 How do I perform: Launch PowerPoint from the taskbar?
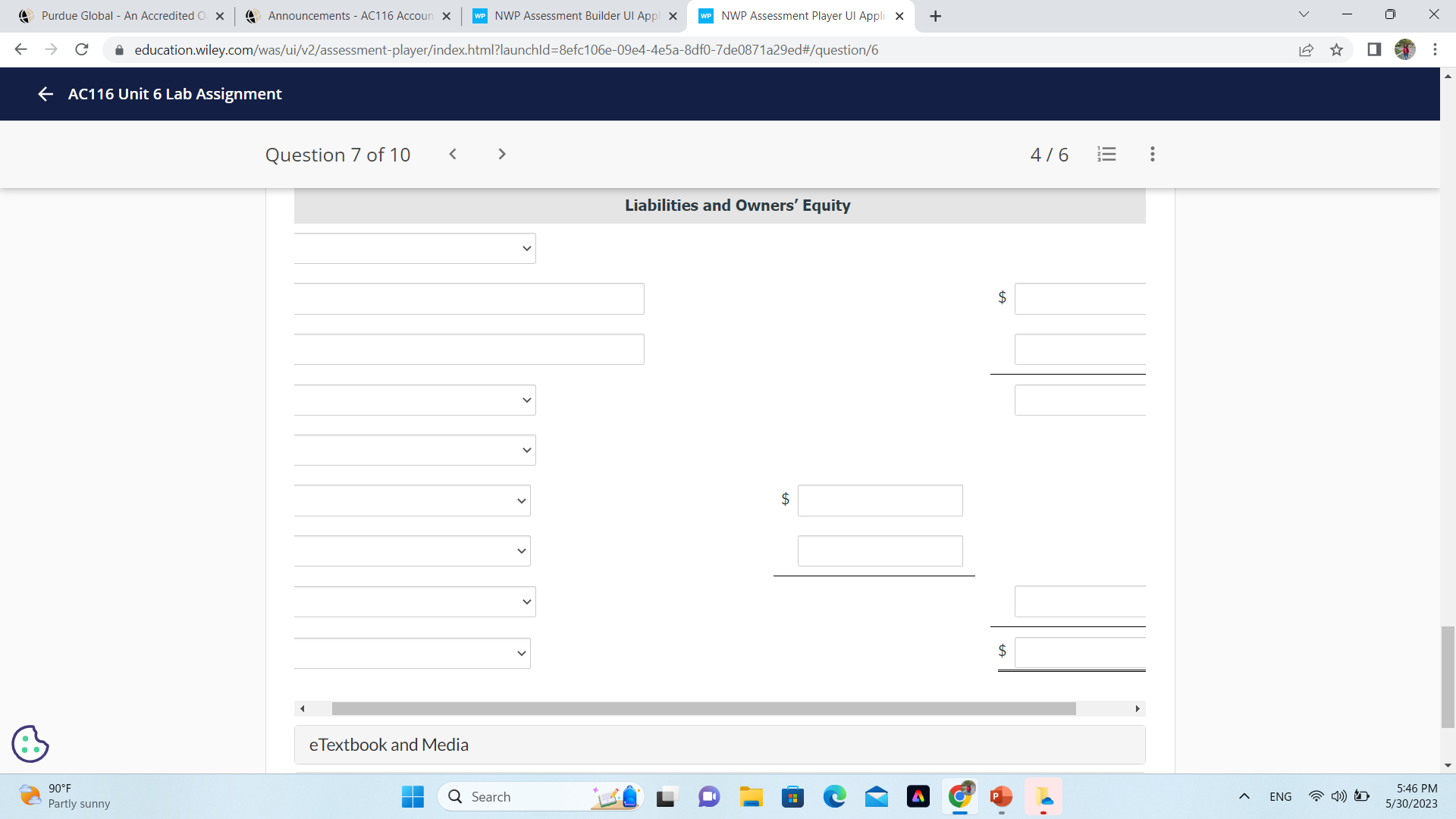click(x=1001, y=796)
